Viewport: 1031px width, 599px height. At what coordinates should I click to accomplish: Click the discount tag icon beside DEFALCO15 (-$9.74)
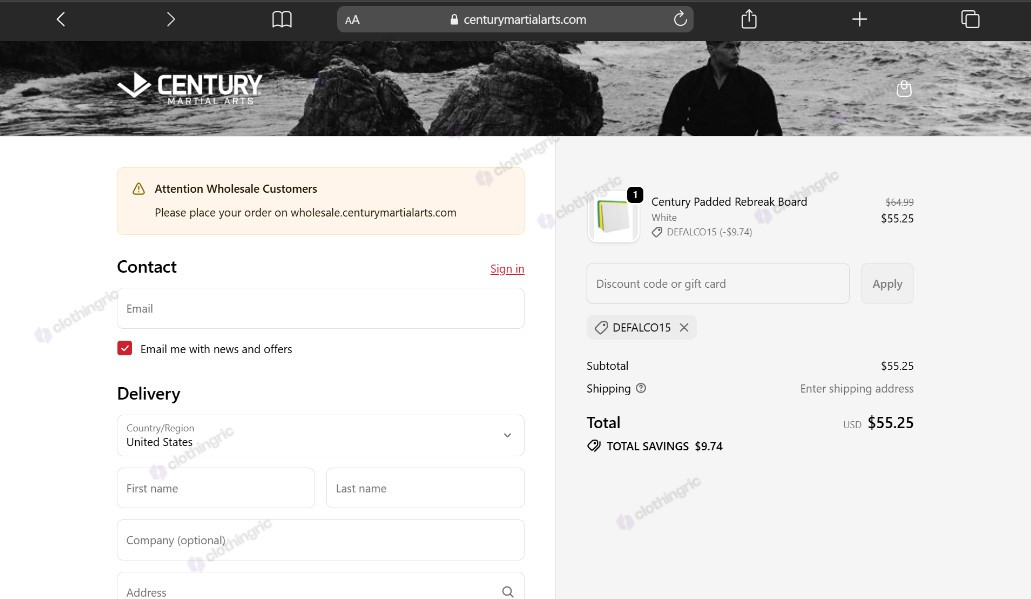point(657,232)
